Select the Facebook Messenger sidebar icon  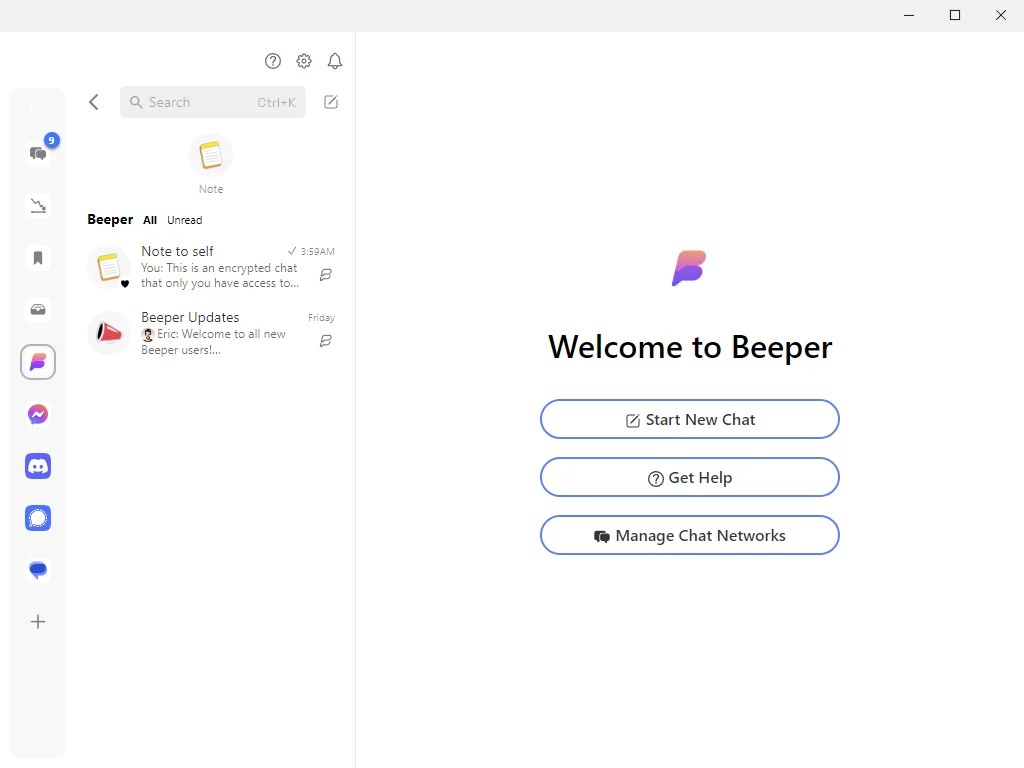pyautogui.click(x=38, y=414)
